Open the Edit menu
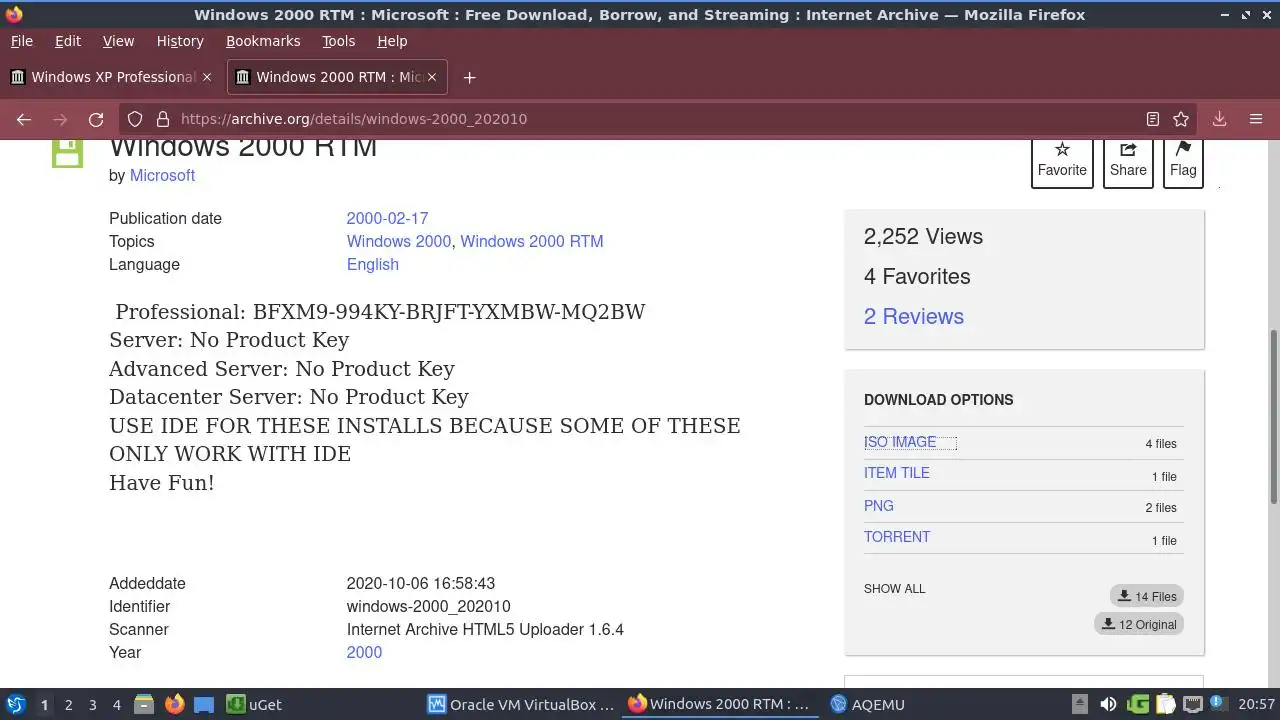 pyautogui.click(x=67, y=41)
